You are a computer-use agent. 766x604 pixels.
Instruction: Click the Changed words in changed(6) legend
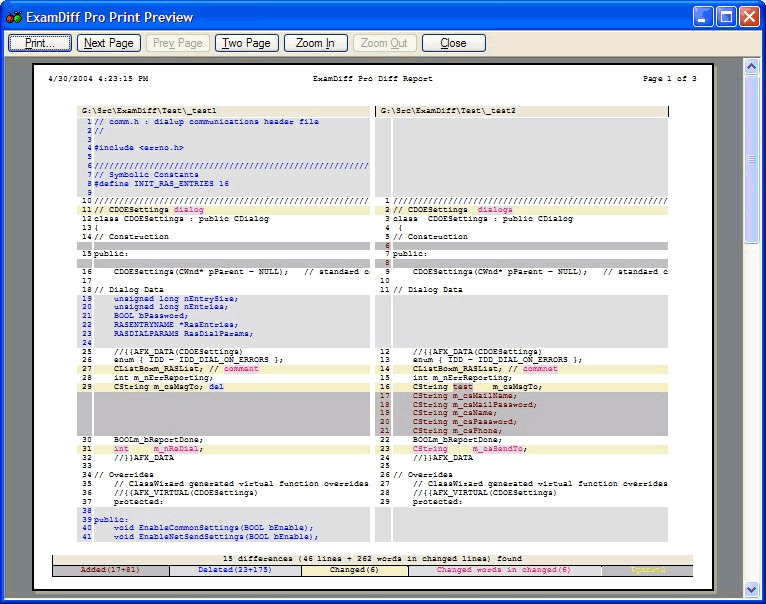504,570
